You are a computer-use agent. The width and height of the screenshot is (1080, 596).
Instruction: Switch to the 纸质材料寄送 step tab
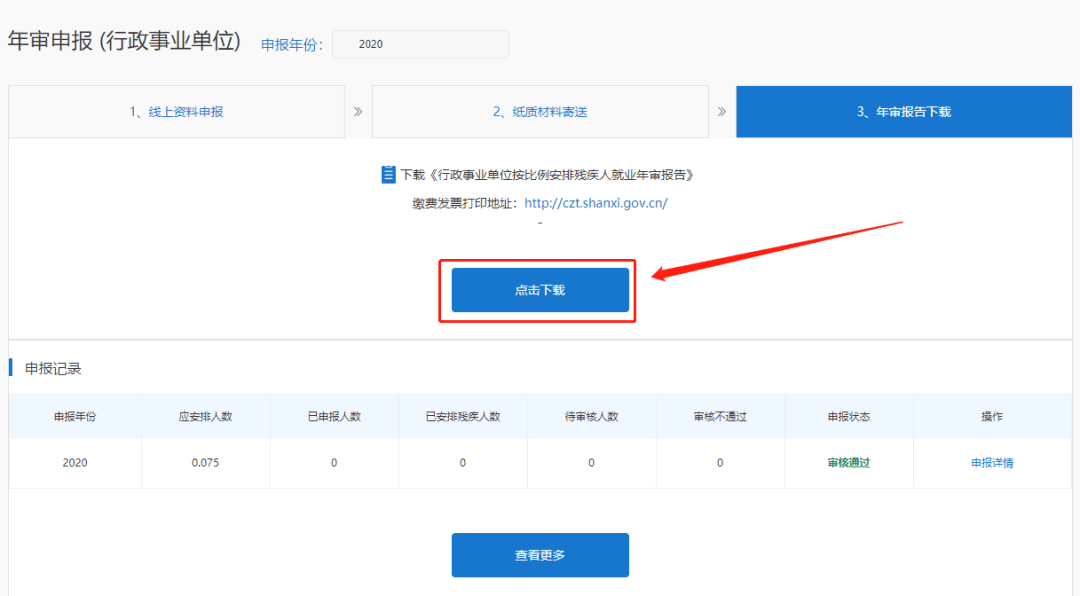tap(540, 112)
